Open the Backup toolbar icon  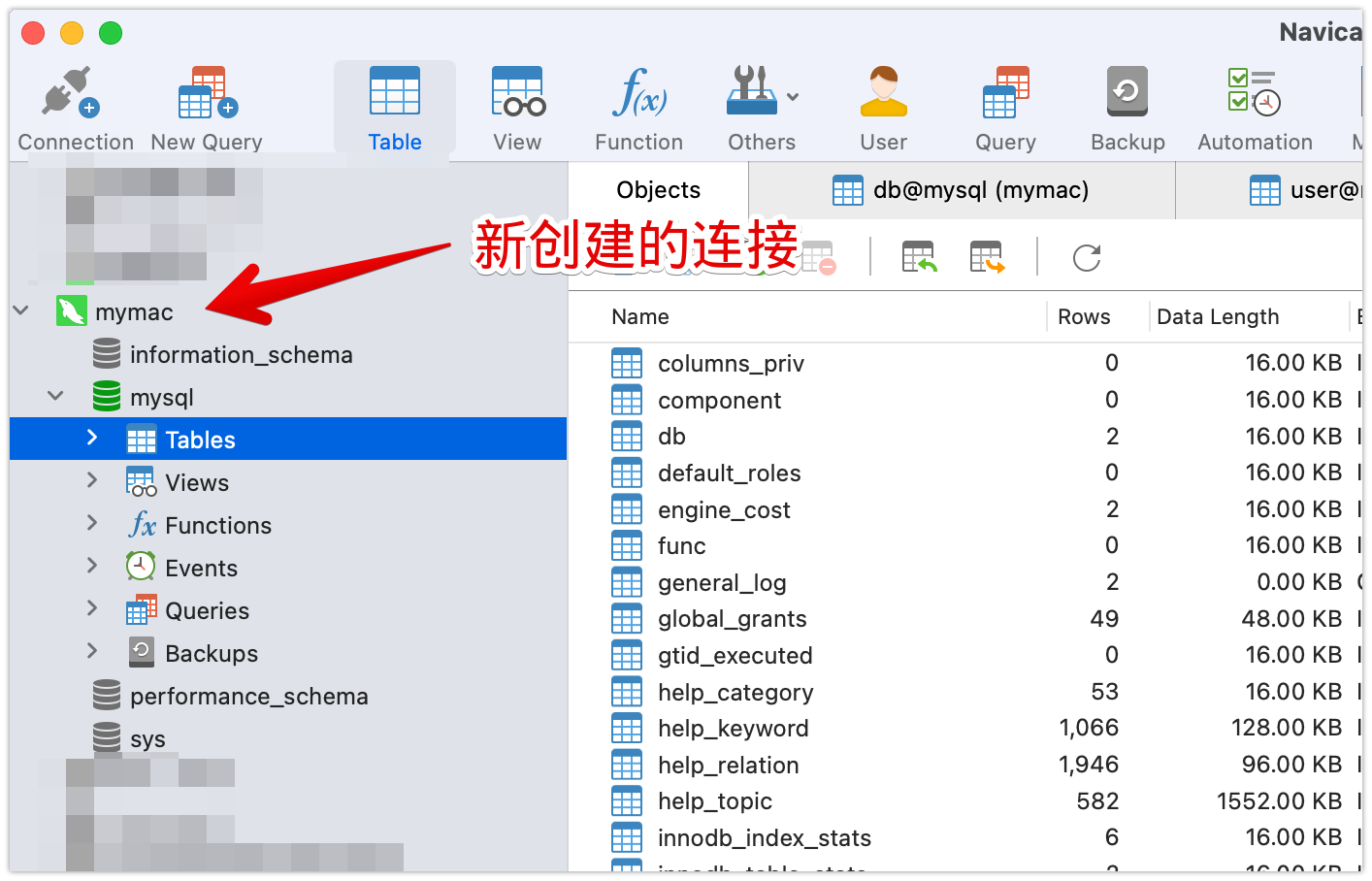1127,94
